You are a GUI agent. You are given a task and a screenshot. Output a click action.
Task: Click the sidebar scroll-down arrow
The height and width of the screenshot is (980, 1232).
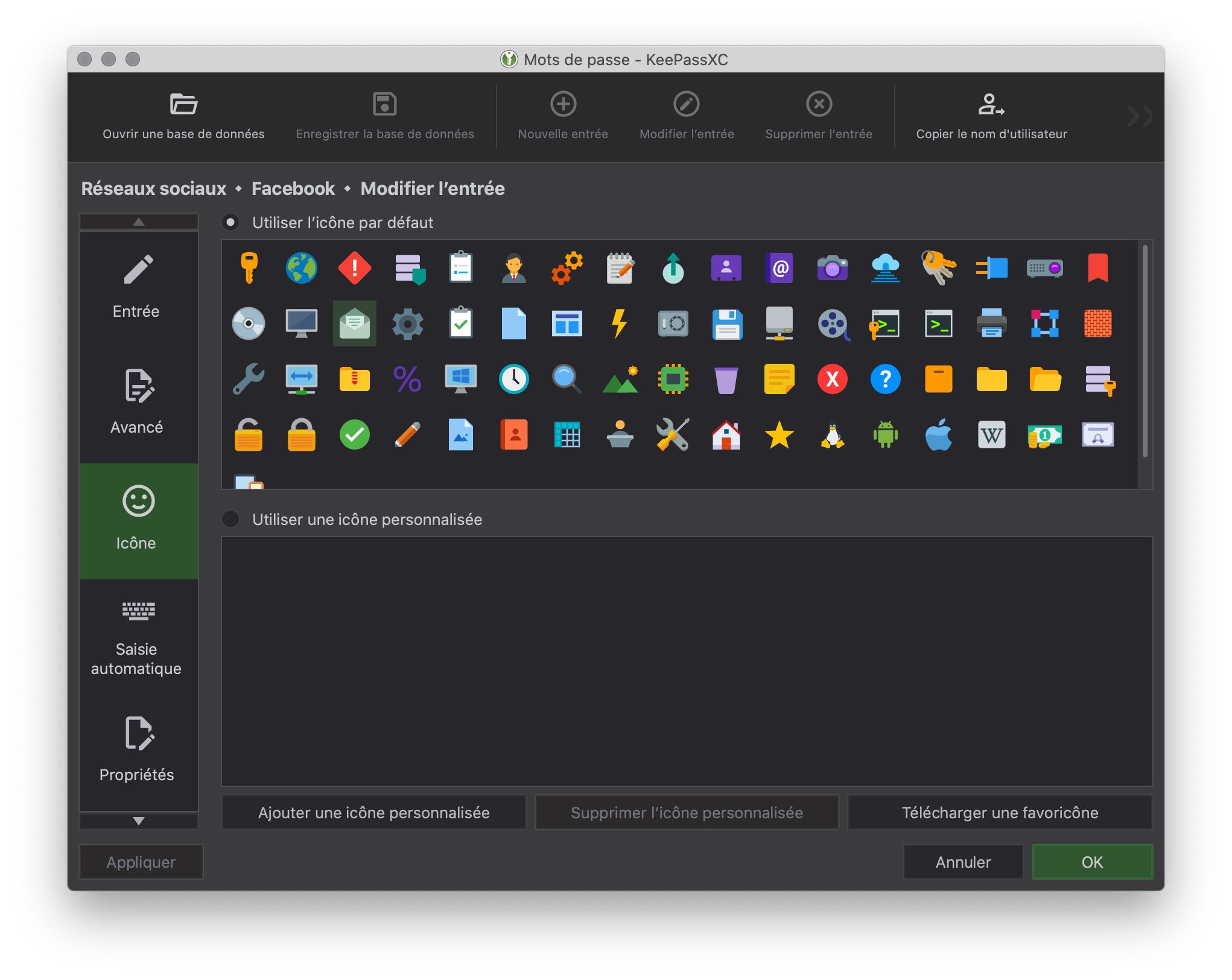pyautogui.click(x=139, y=821)
